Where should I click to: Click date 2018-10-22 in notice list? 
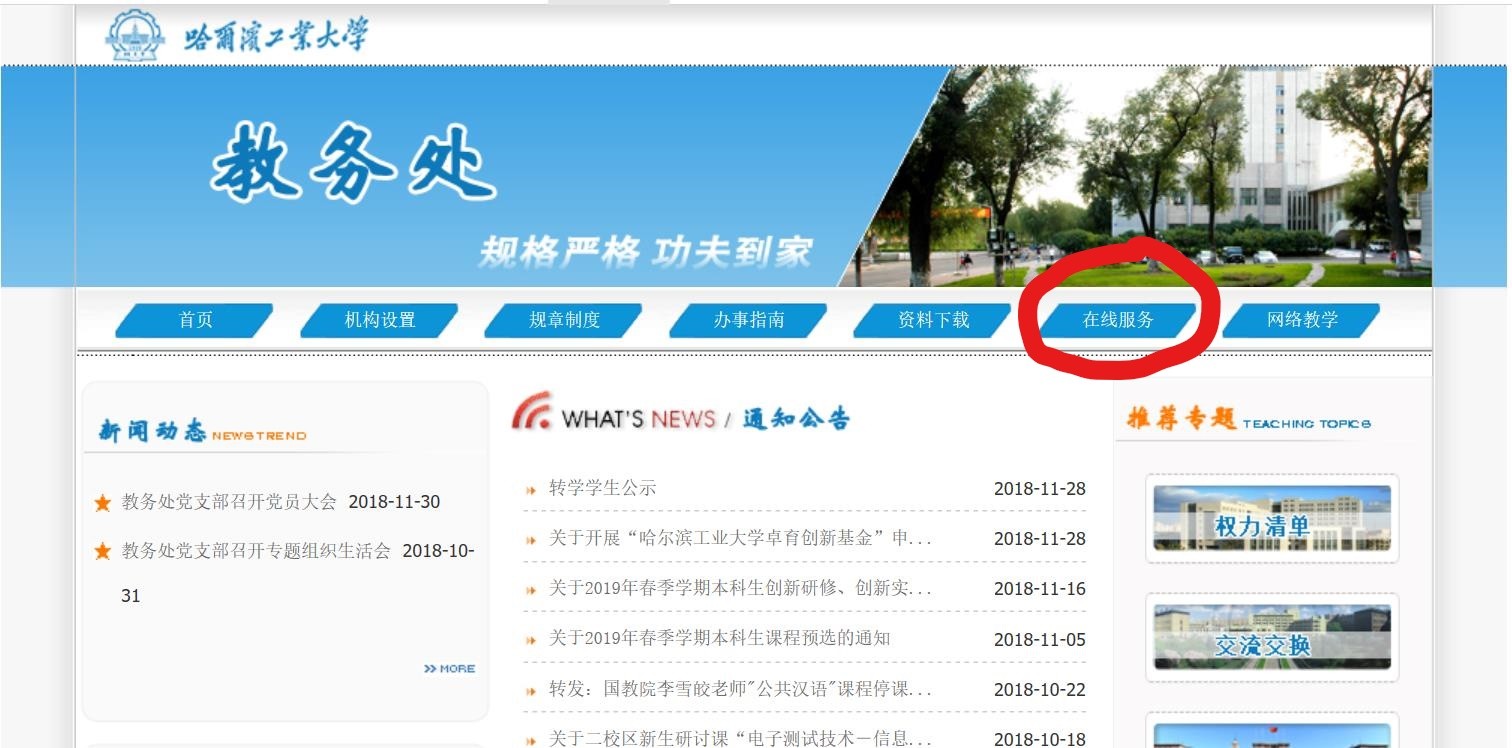point(1040,690)
